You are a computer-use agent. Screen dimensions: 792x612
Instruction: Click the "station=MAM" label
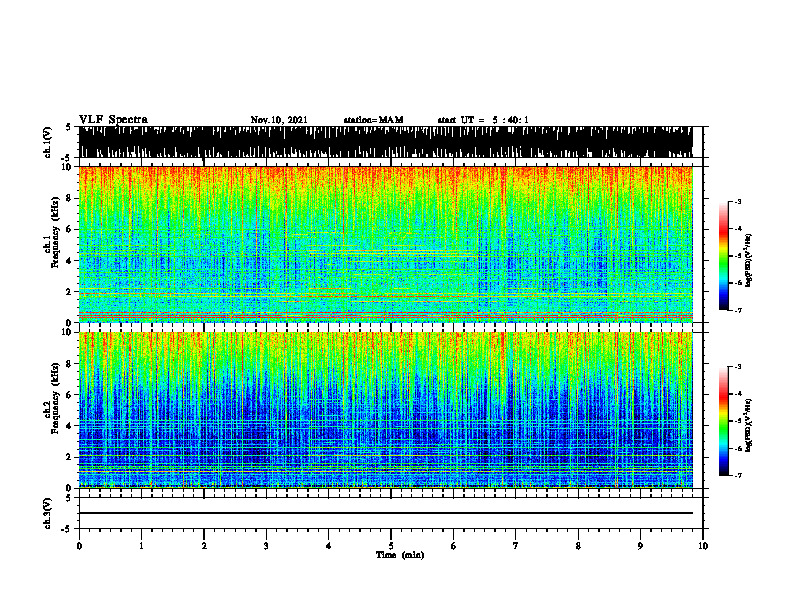click(x=373, y=120)
